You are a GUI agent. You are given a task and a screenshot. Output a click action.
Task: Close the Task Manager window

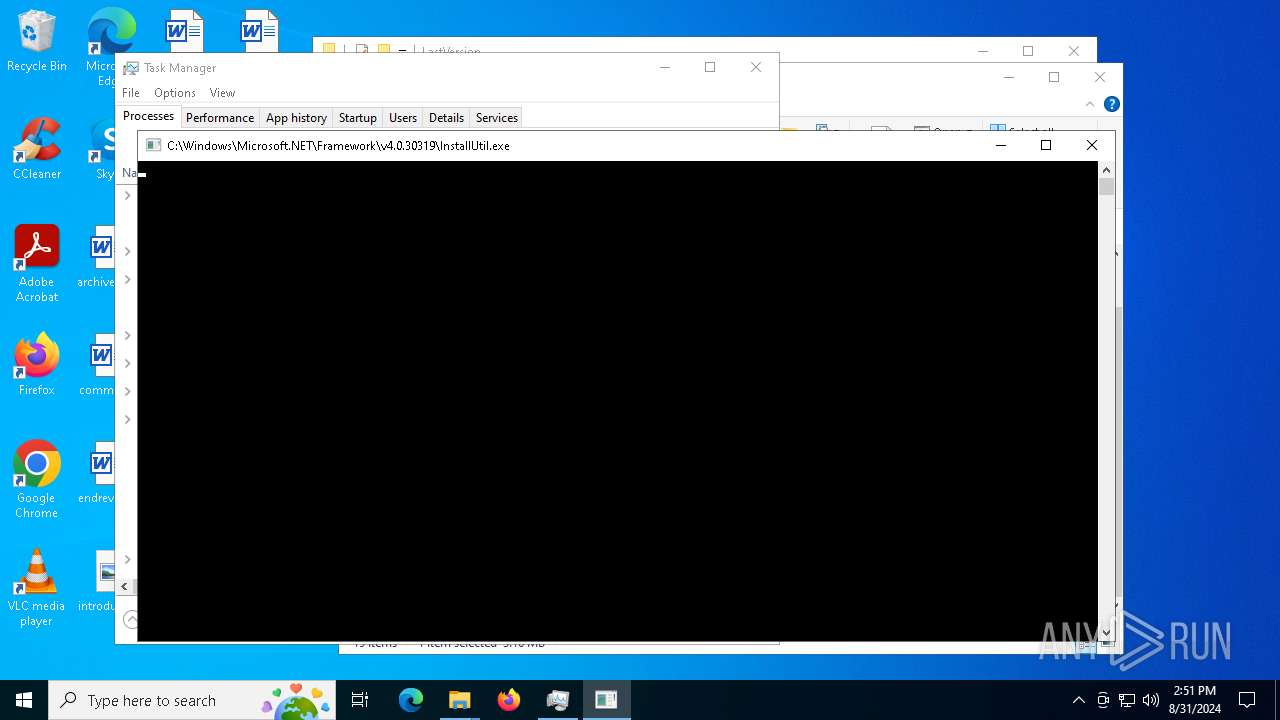click(756, 67)
